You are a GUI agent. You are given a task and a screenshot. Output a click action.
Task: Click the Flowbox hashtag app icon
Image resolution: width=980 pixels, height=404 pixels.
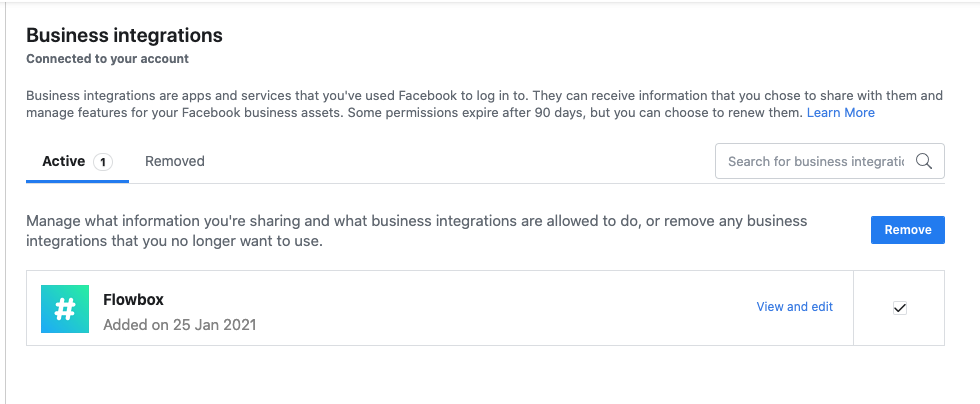click(64, 308)
